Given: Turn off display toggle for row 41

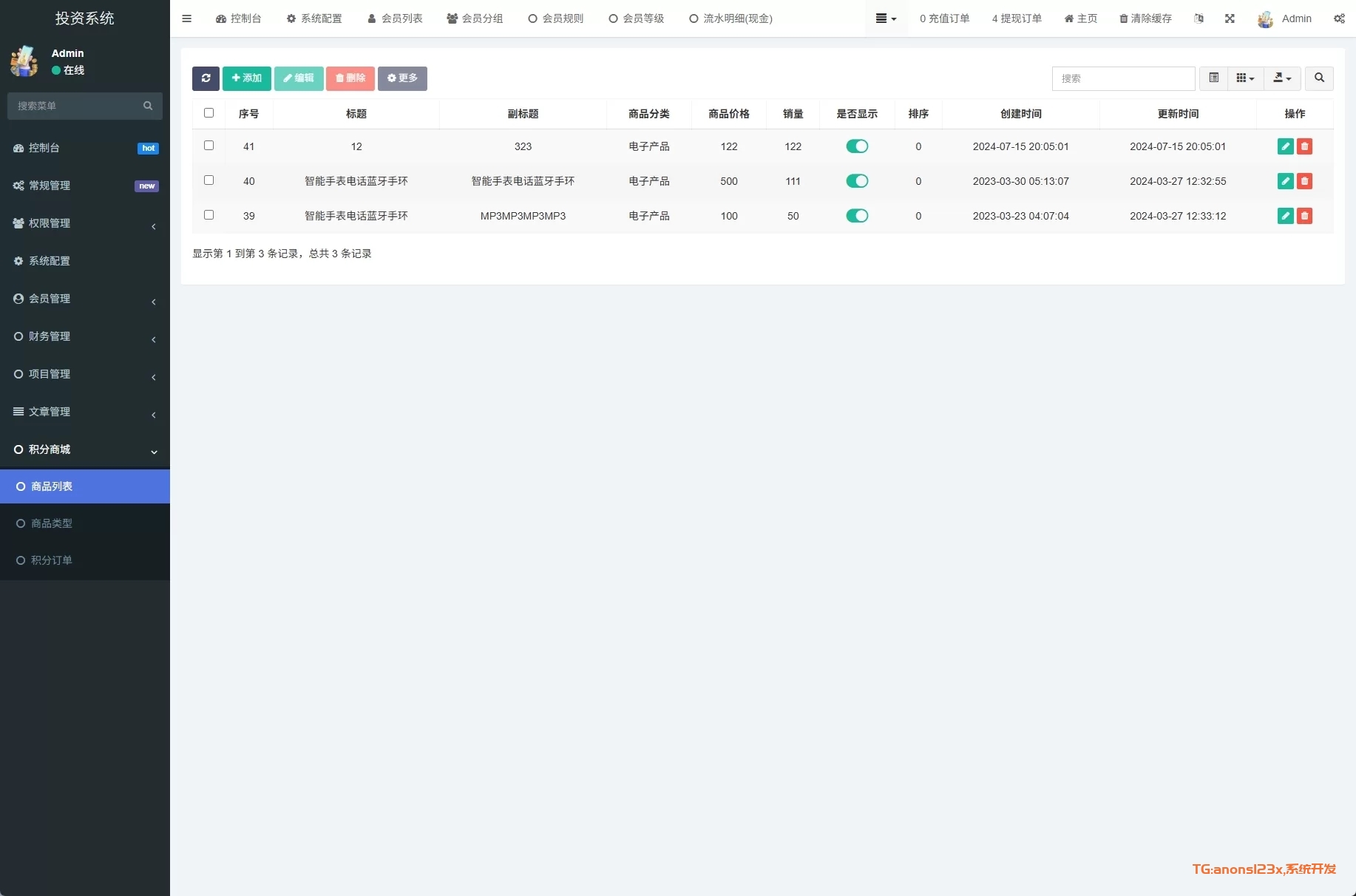Looking at the screenshot, I should click(857, 146).
